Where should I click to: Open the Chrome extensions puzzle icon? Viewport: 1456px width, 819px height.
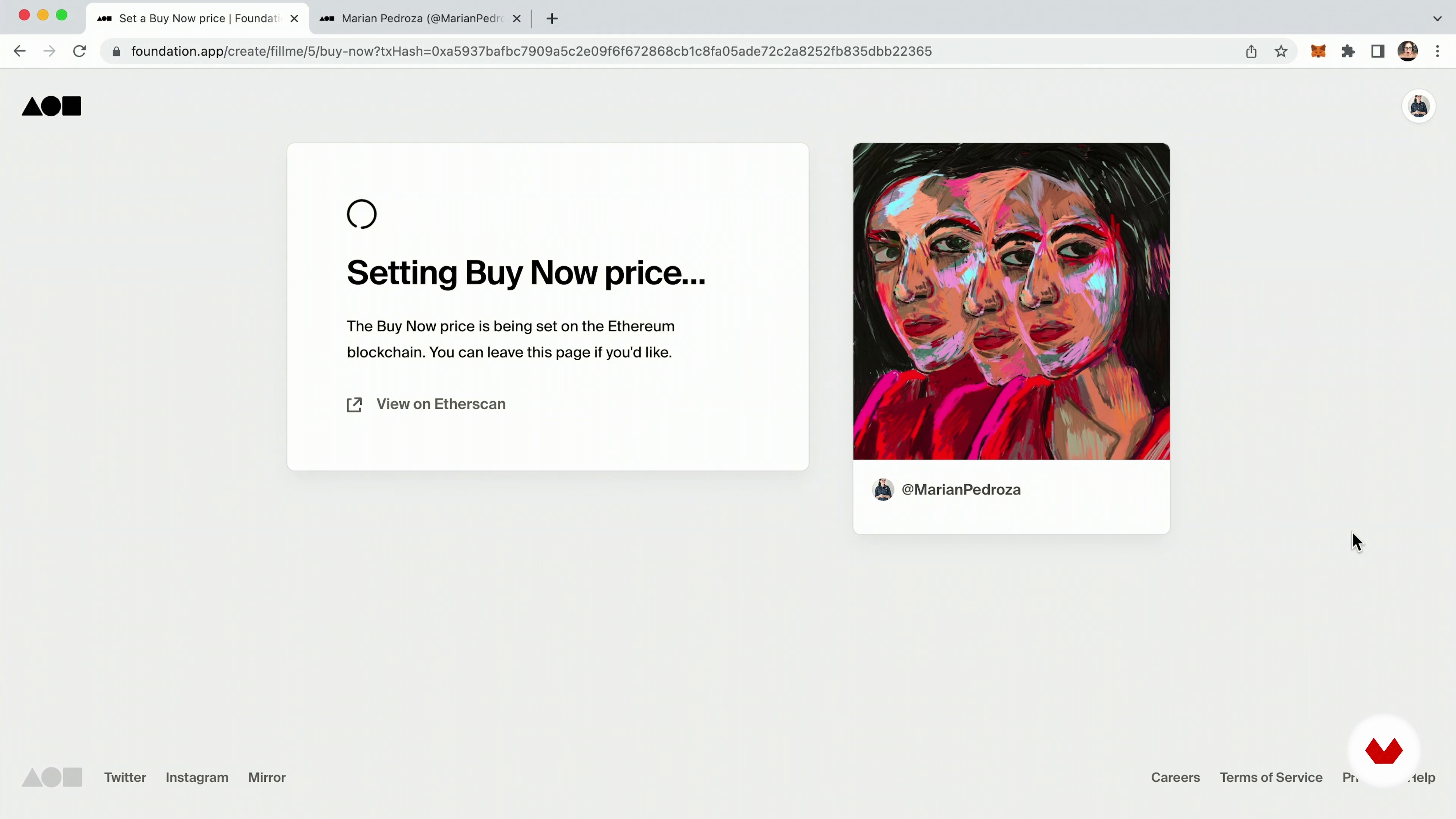click(1348, 52)
